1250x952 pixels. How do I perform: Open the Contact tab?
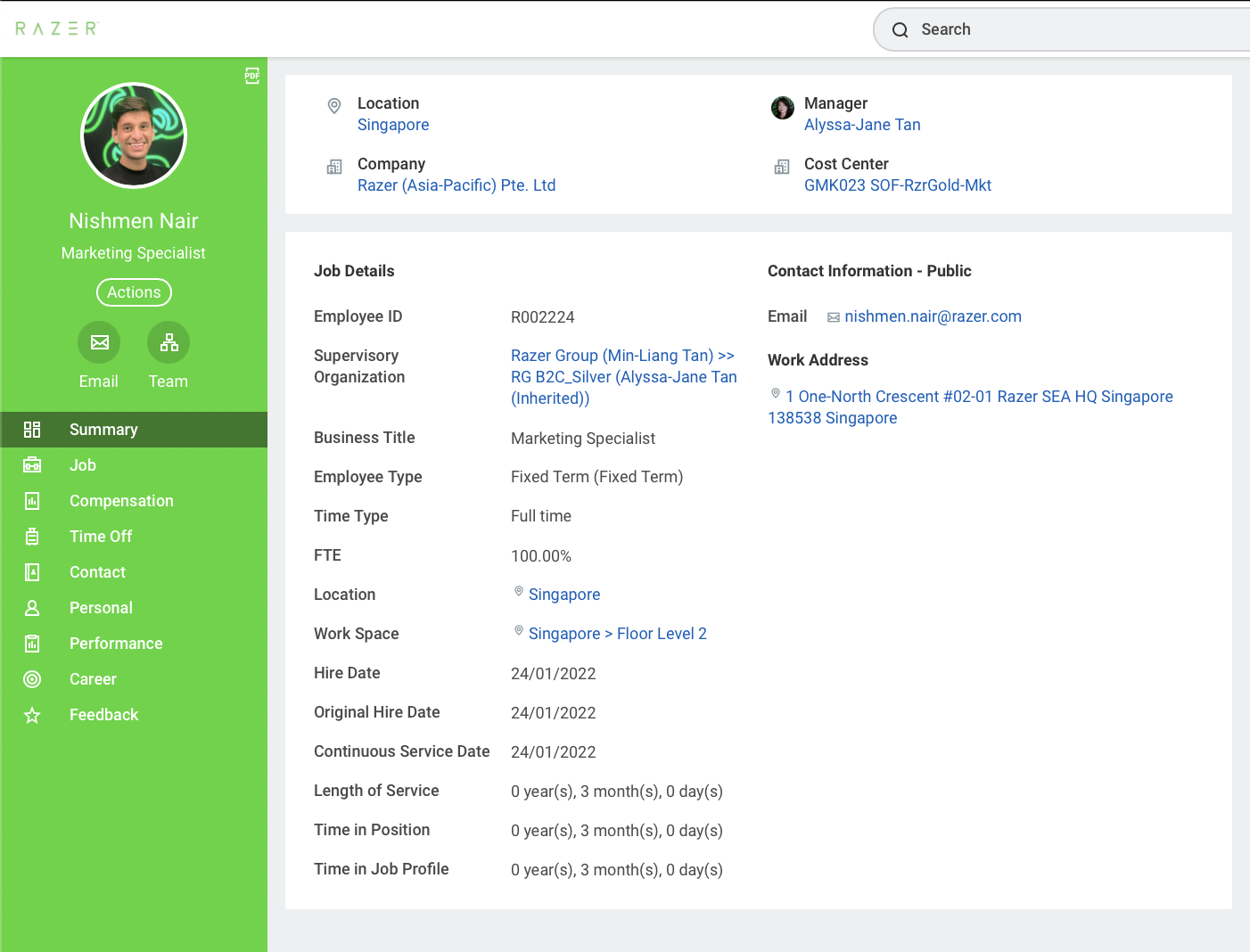point(134,572)
